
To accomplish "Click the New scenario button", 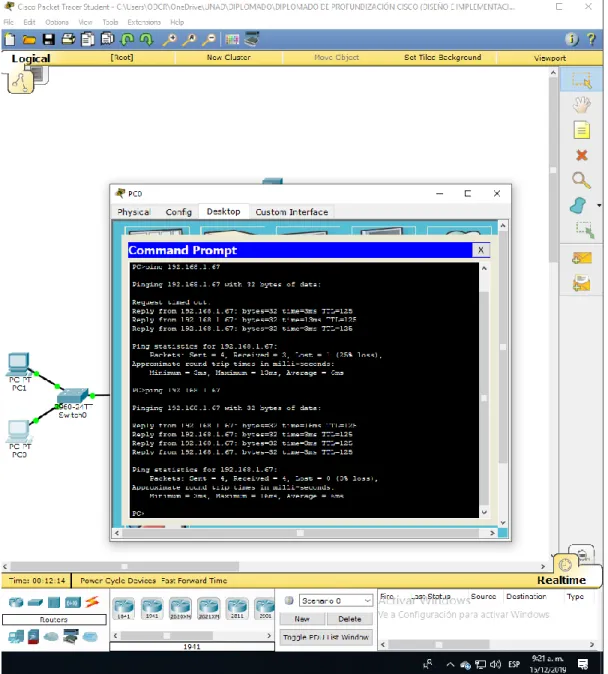I will coord(302,619).
